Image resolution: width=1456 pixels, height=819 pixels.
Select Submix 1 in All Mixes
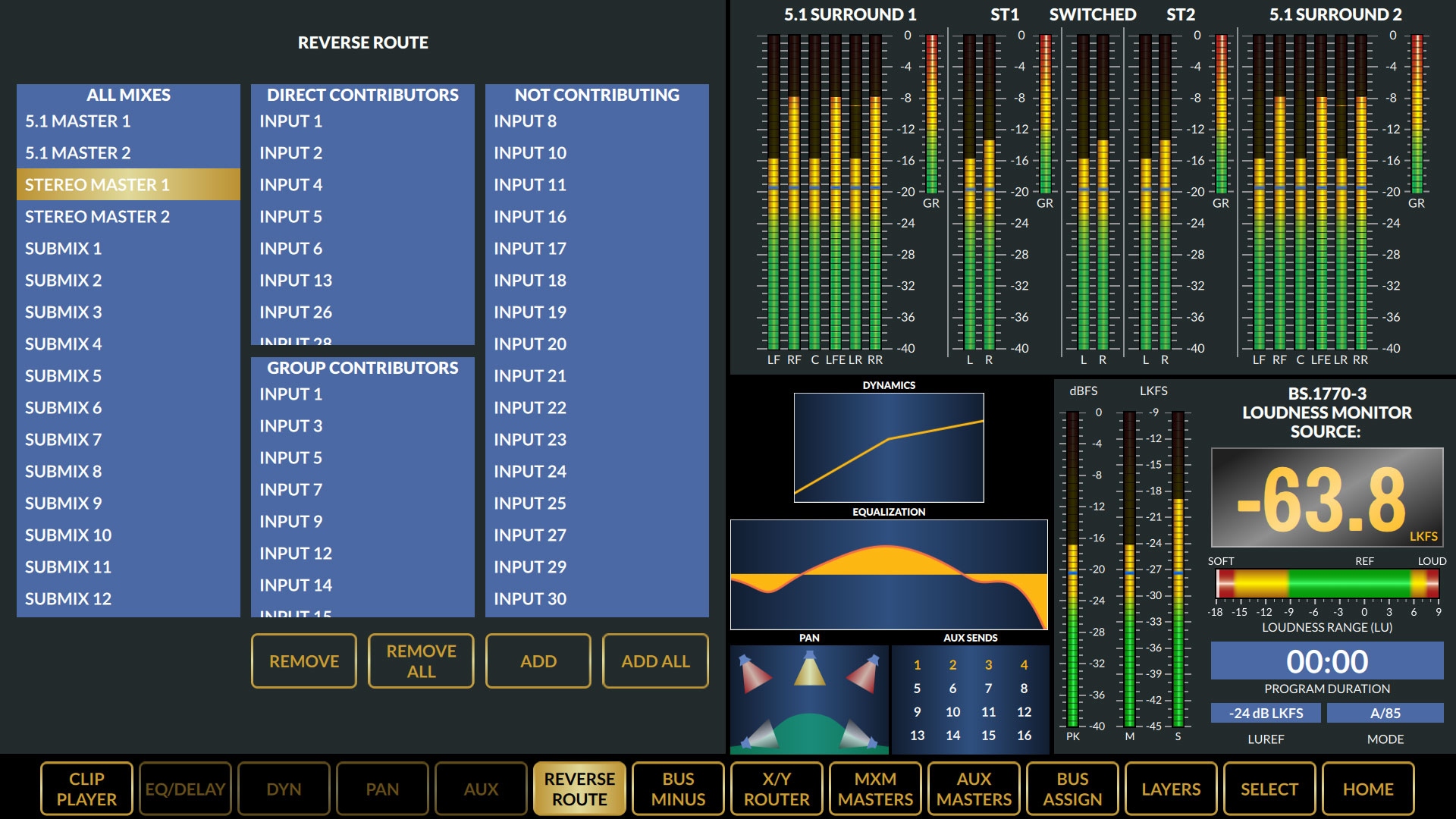[x=128, y=249]
